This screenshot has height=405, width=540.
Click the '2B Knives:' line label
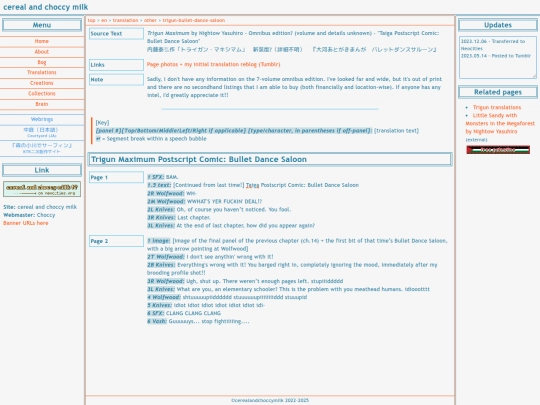(161, 265)
